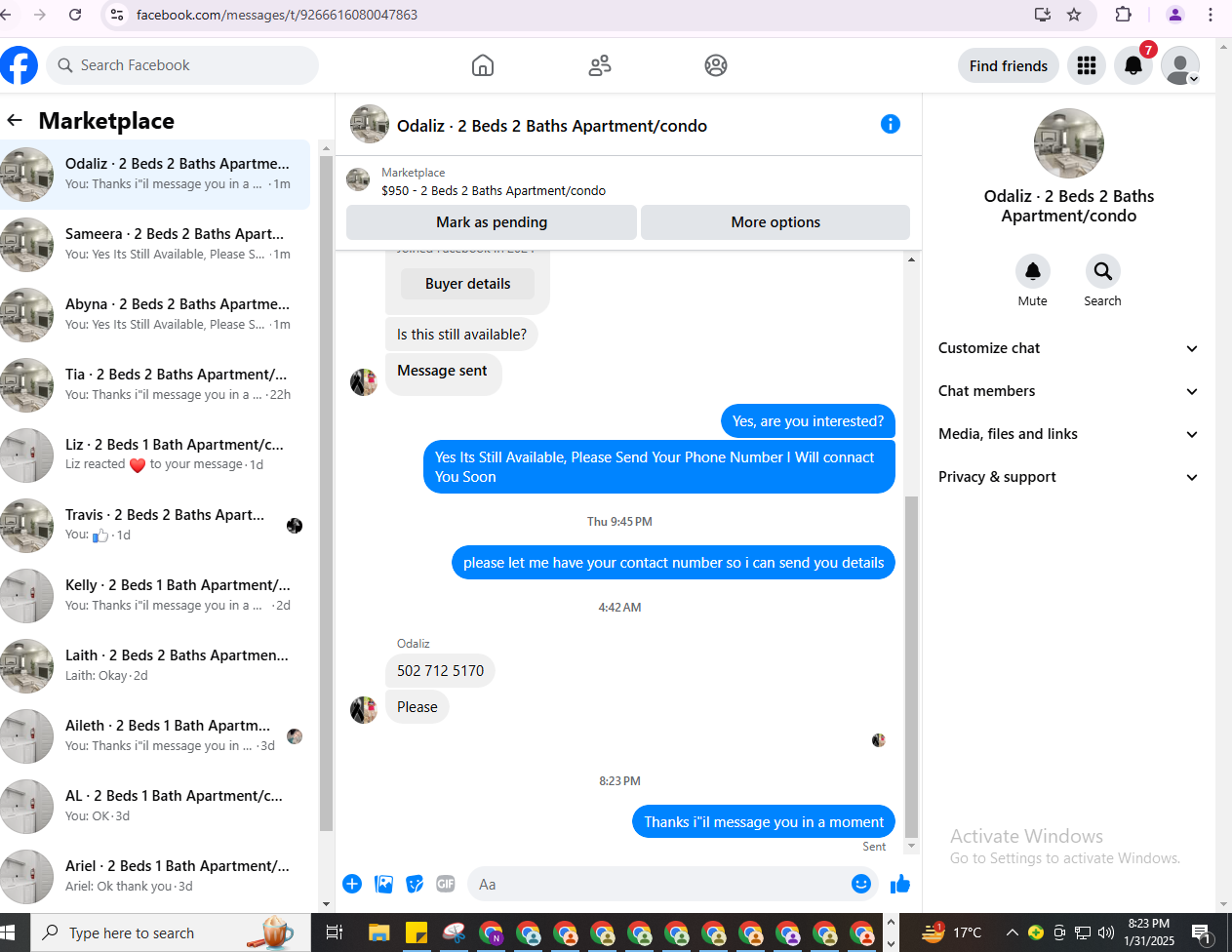Open the Travis conversation
Screen dimensions: 1232x952
[155, 526]
